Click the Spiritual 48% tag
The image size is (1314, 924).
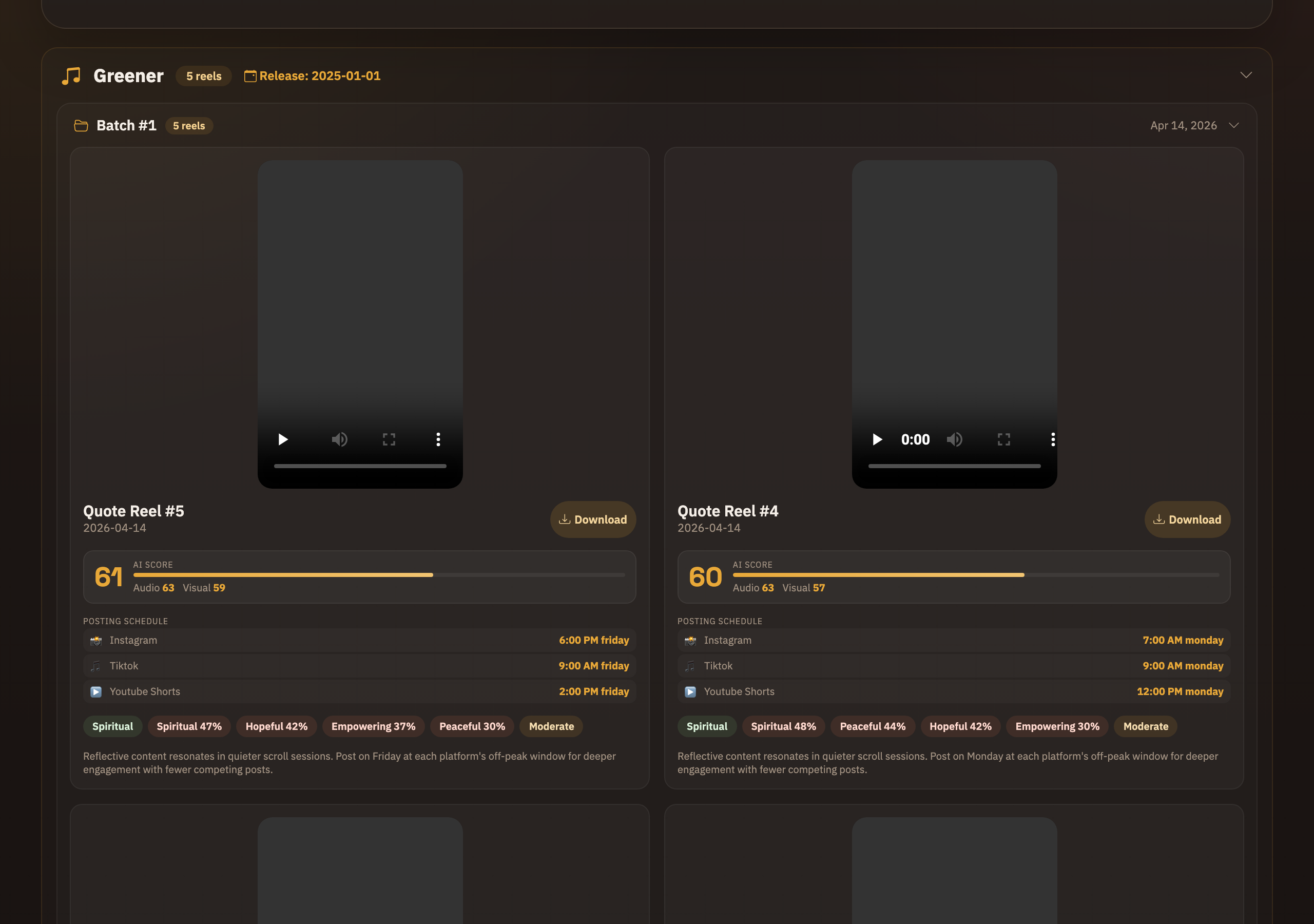pyautogui.click(x=783, y=726)
